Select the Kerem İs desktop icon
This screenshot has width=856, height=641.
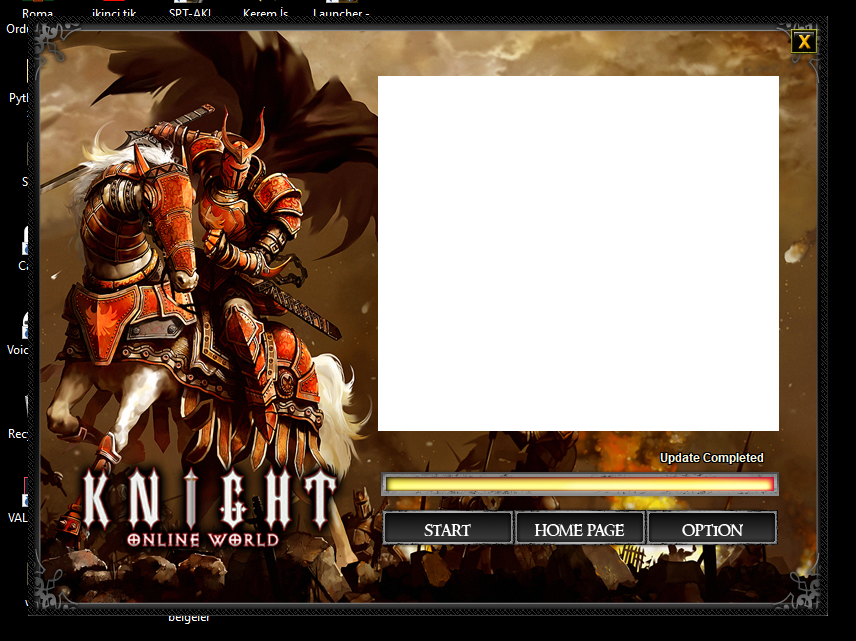coord(265,12)
